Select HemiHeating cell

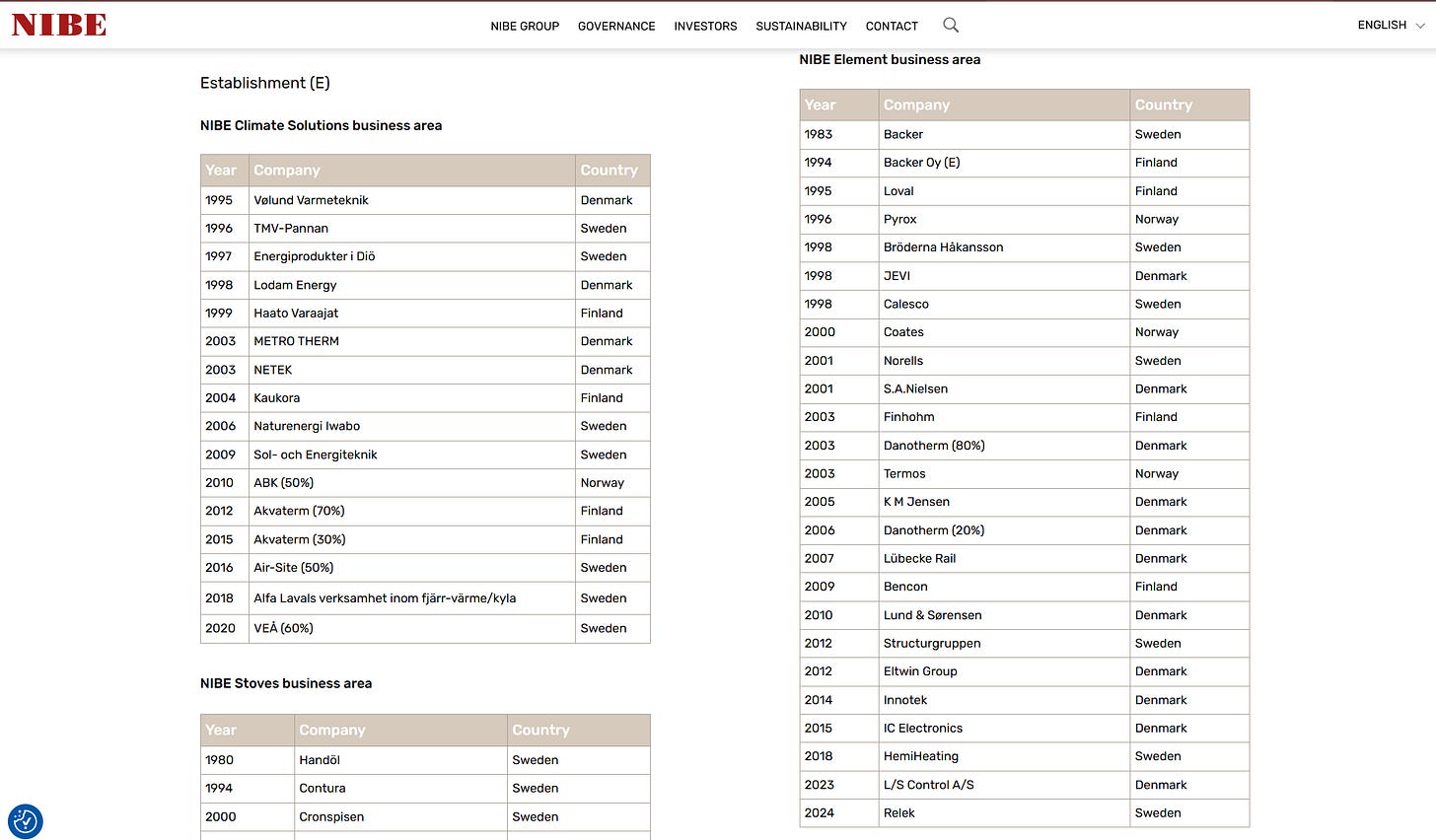click(1004, 756)
